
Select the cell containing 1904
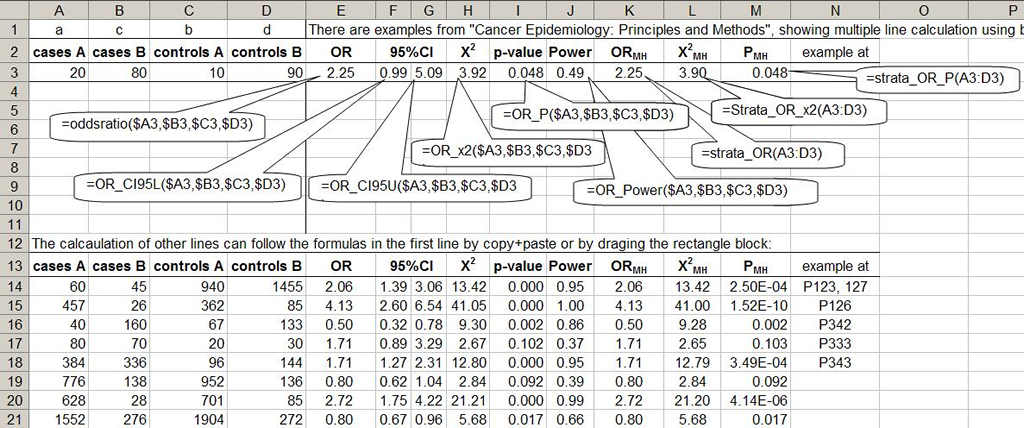point(189,420)
